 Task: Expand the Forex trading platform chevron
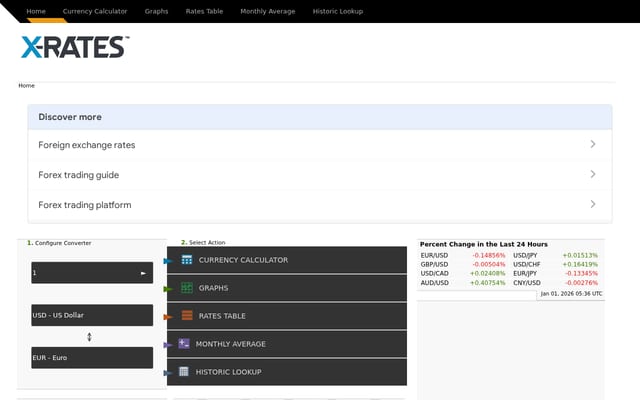[x=593, y=204]
